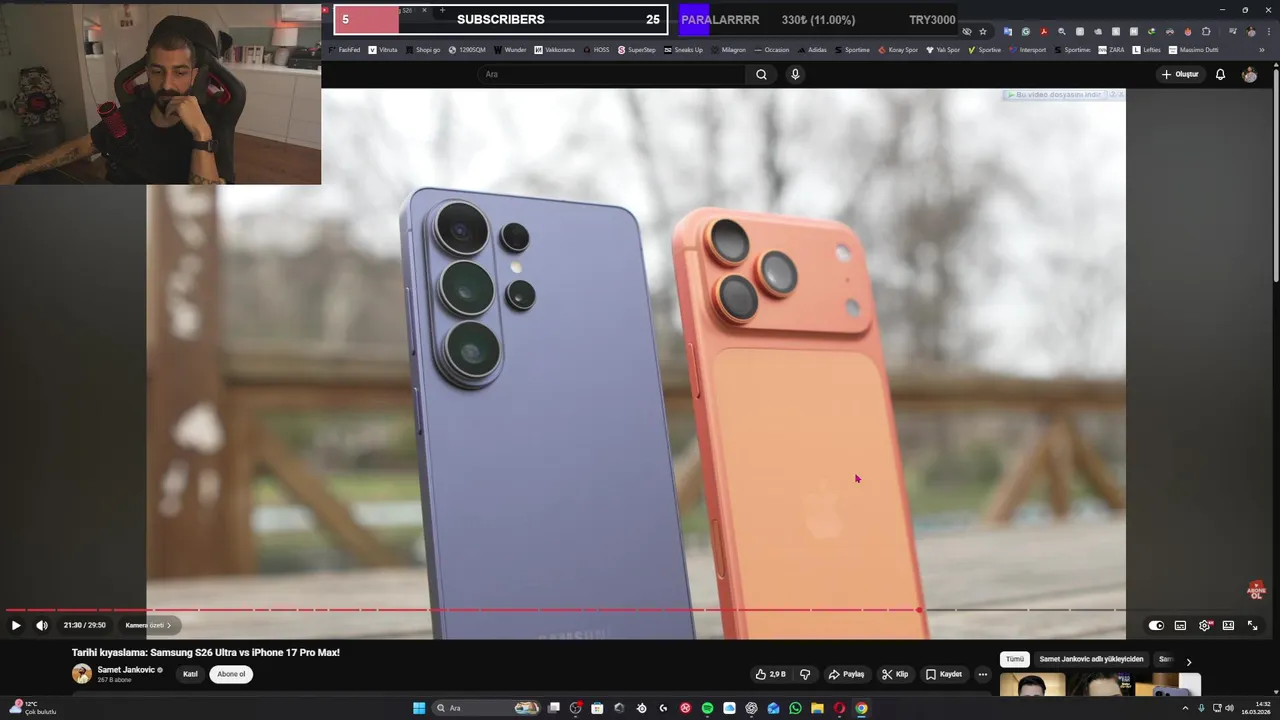This screenshot has height=720, width=1280.
Task: Open the Intersport bookmark
Action: [x=1027, y=49]
